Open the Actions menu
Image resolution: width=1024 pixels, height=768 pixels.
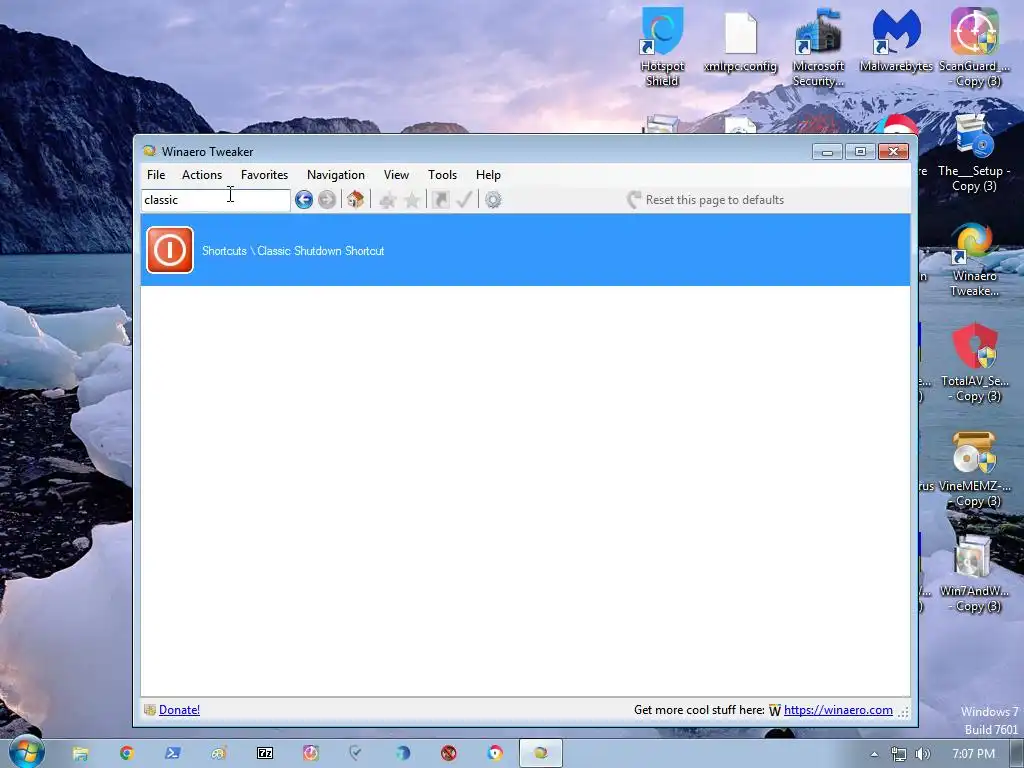click(x=202, y=174)
